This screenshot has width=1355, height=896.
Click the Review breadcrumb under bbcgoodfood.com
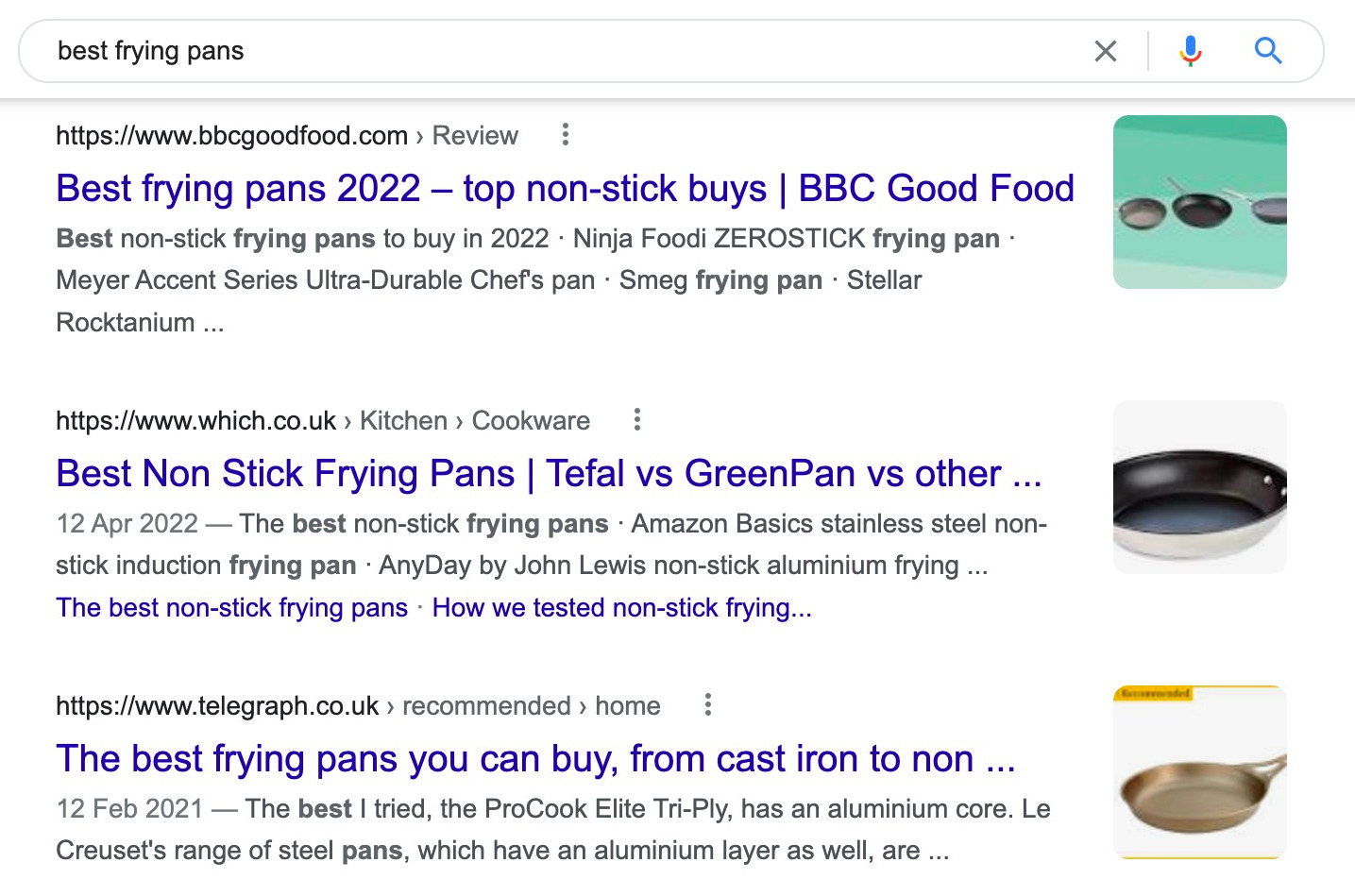coord(474,135)
